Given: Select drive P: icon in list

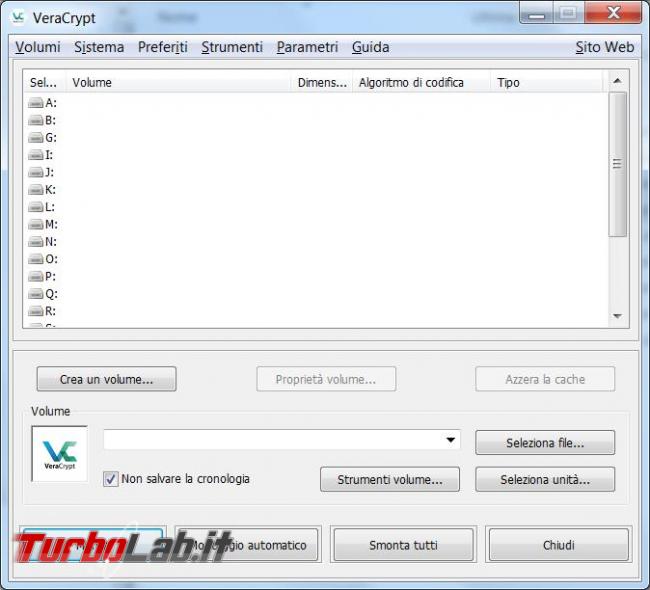Looking at the screenshot, I should [x=36, y=276].
